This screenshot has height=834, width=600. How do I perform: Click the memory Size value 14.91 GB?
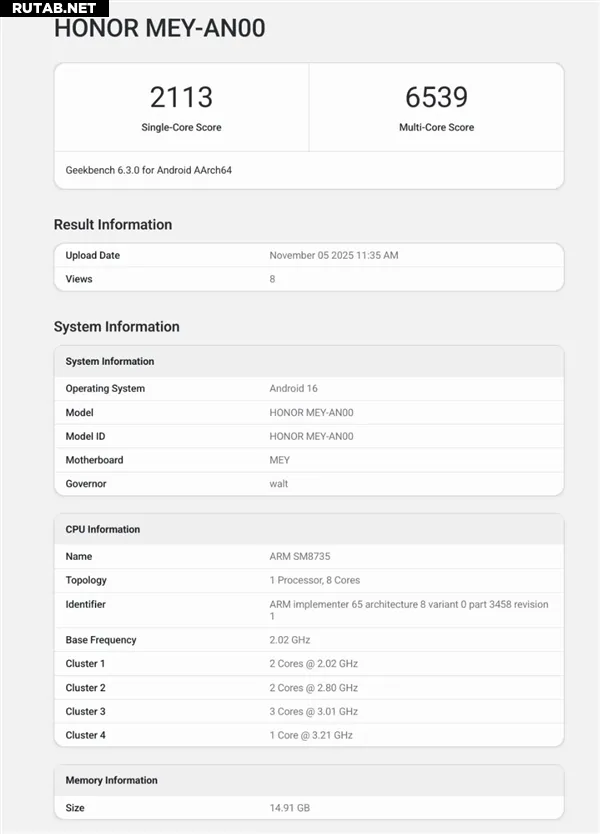click(x=290, y=808)
